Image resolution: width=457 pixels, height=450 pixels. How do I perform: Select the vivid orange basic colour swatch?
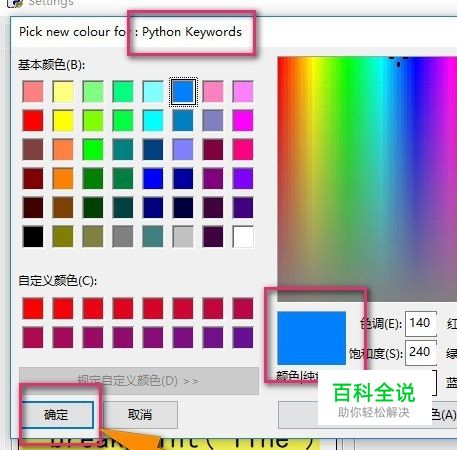pyautogui.click(x=63, y=178)
